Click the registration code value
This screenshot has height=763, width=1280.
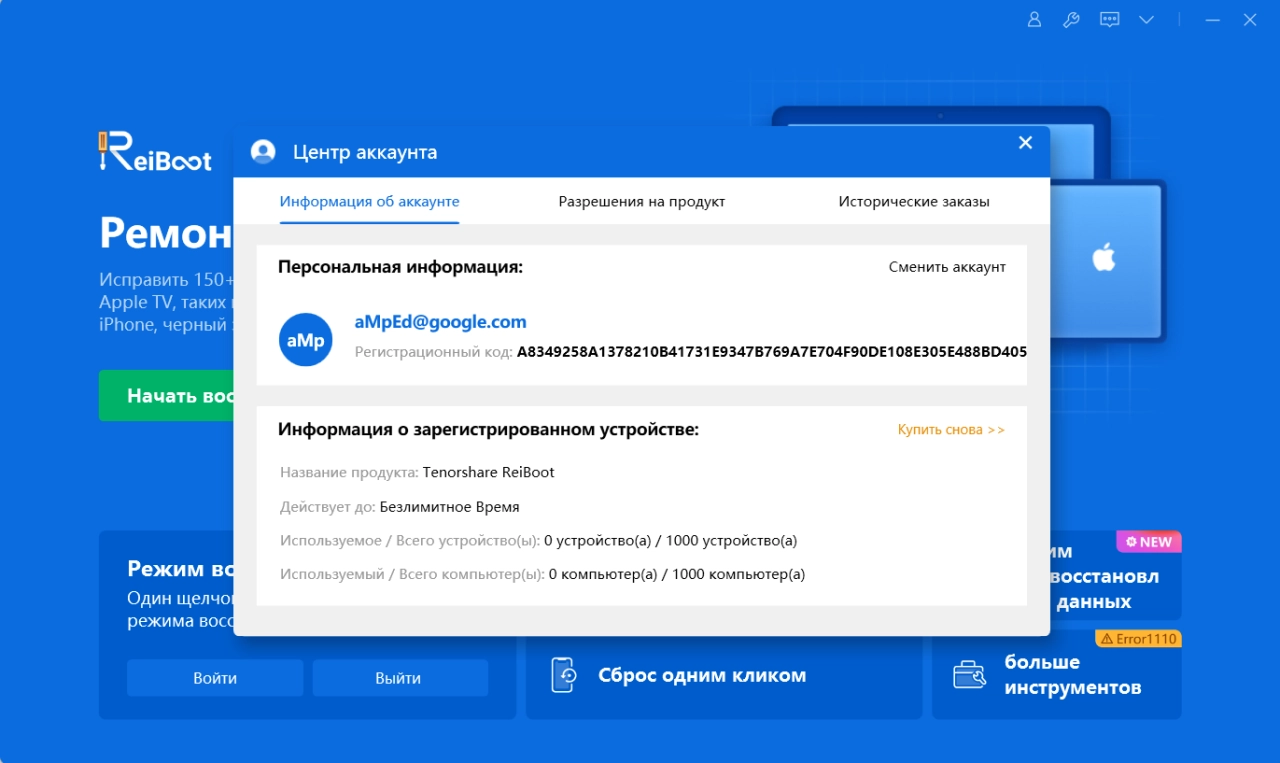coord(772,352)
